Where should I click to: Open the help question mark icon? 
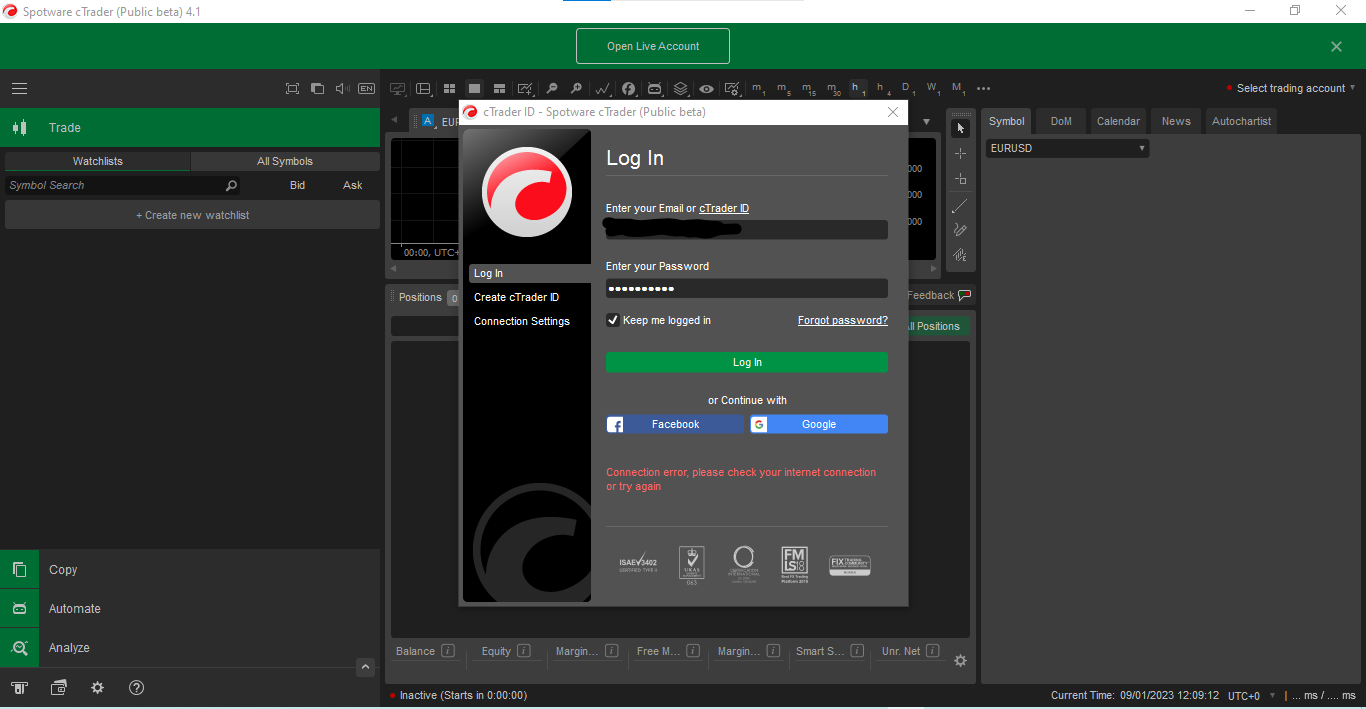(x=137, y=688)
